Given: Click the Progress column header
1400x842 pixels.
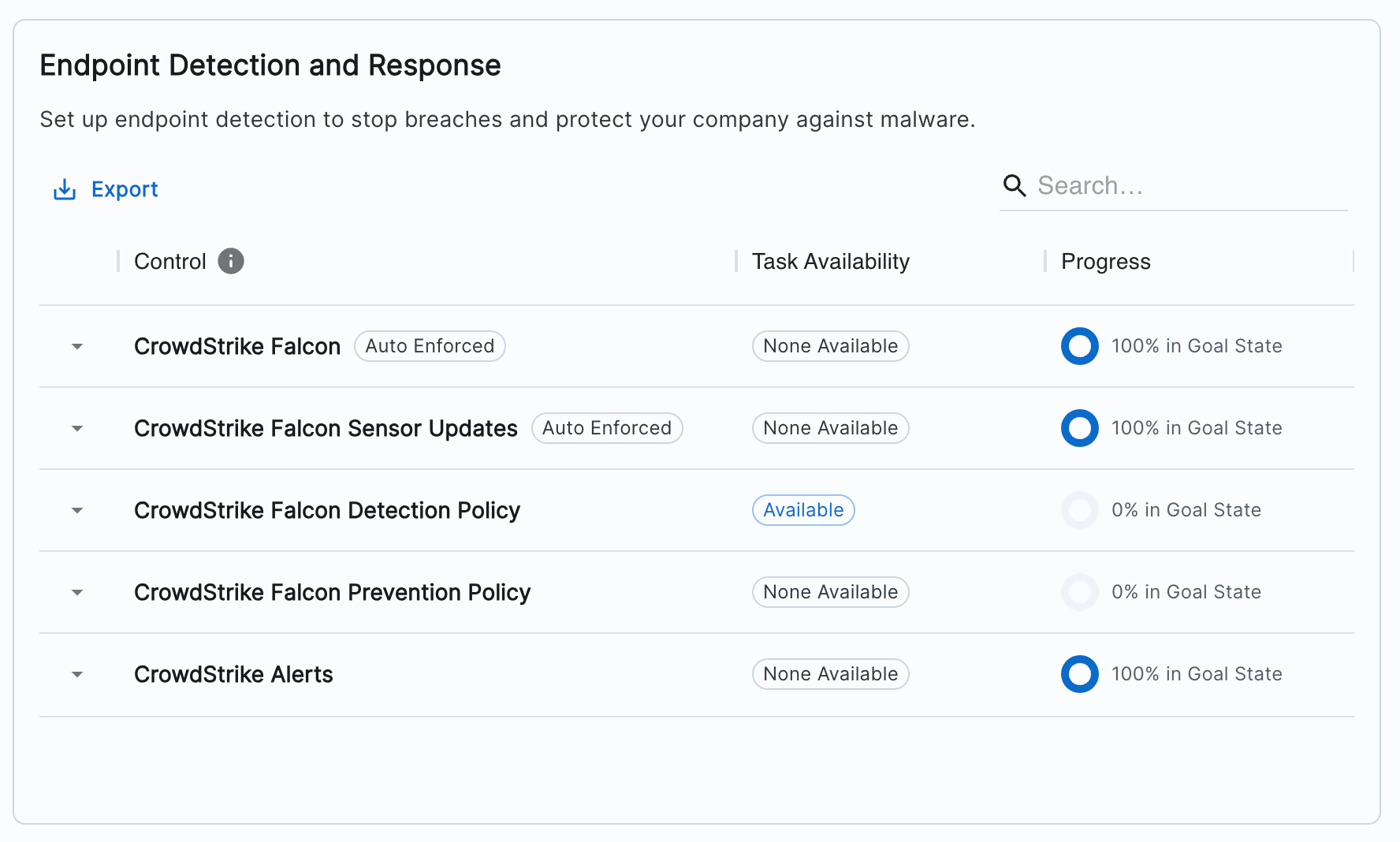Looking at the screenshot, I should pos(1105,261).
